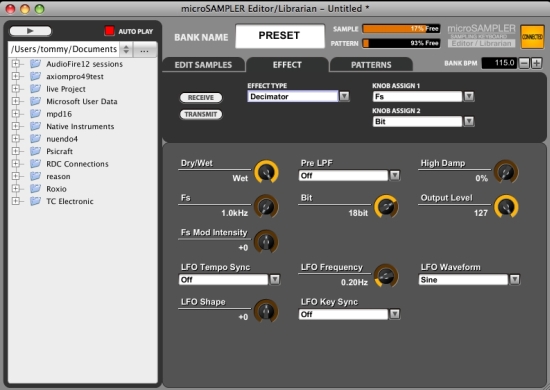
Task: Click the 1.0kHz Fs value readout
Action: pyautogui.click(x=235, y=213)
